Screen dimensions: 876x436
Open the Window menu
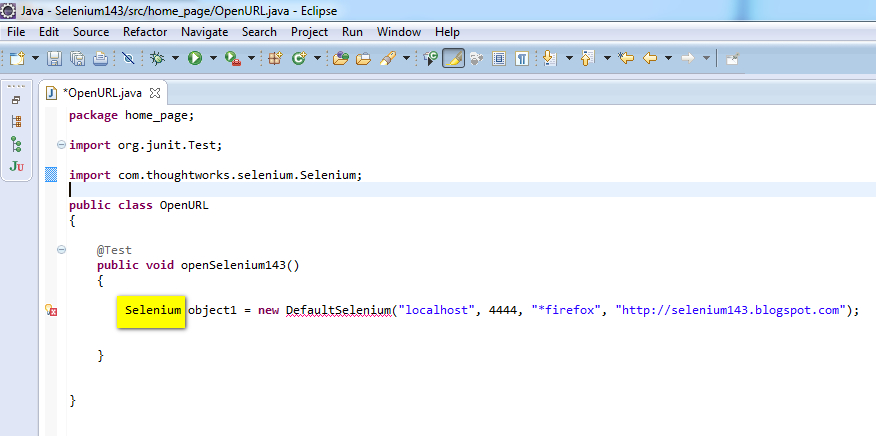click(399, 32)
